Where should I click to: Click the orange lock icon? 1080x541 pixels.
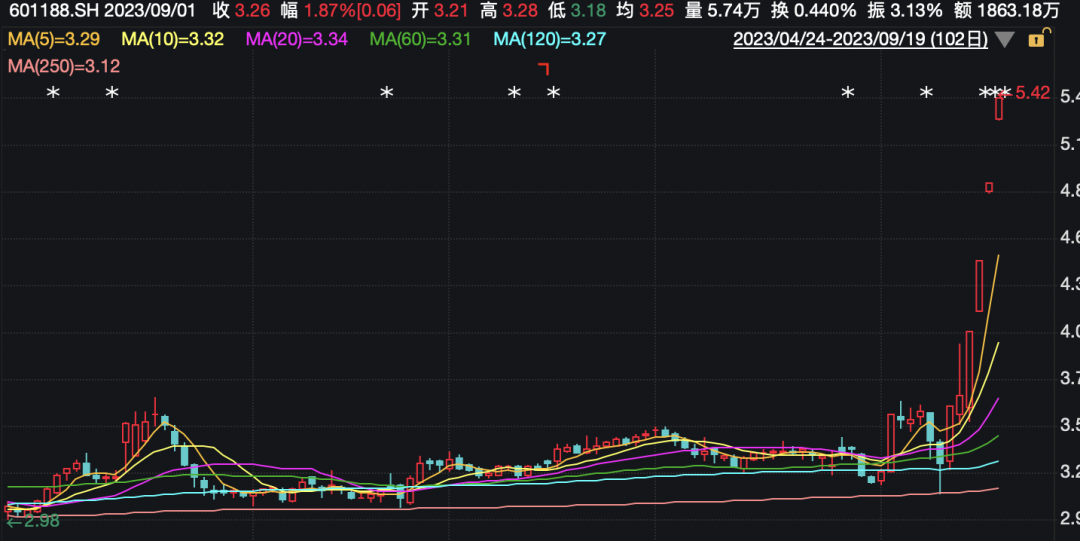(1039, 39)
